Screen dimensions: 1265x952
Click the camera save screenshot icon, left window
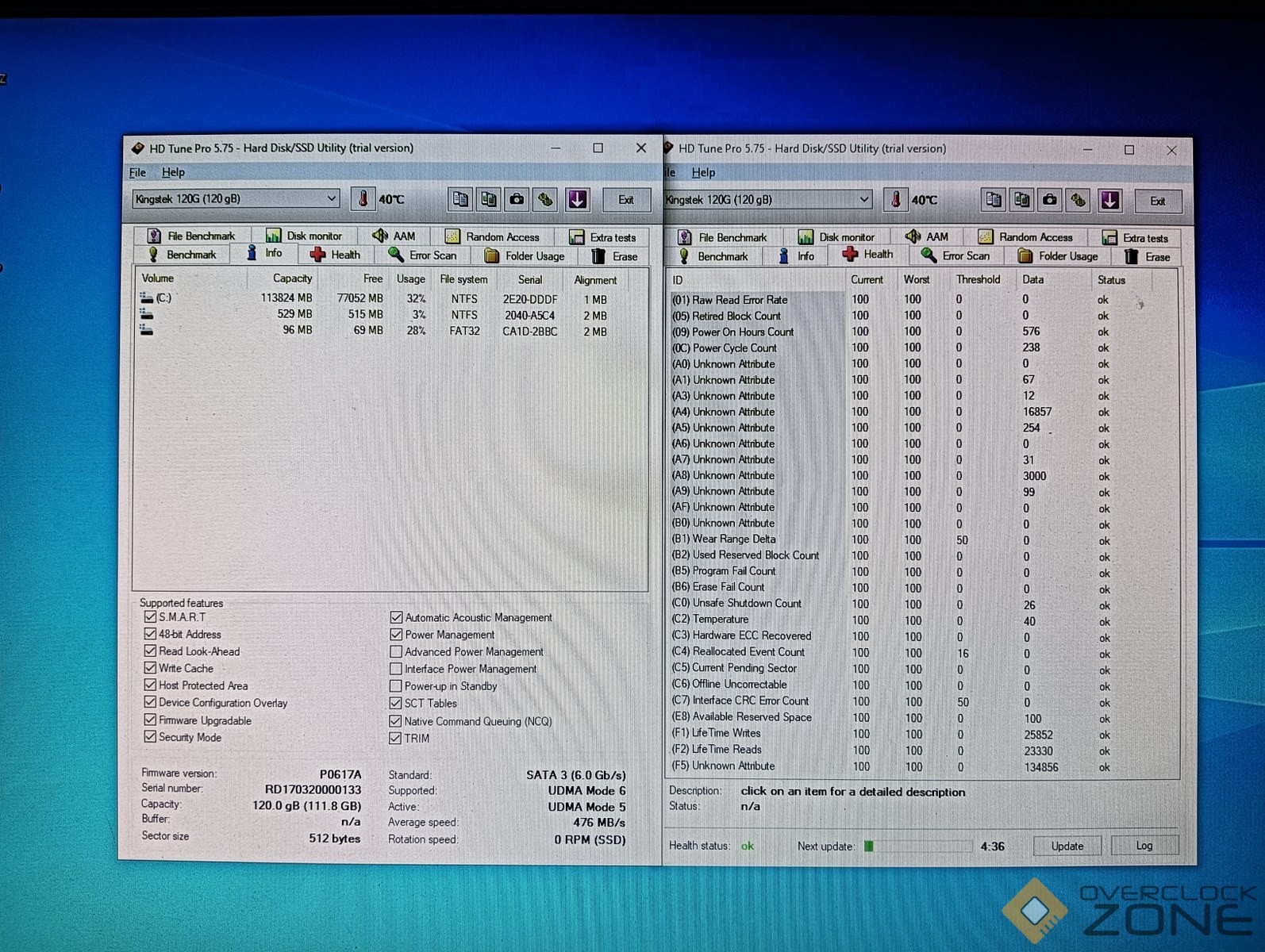tap(517, 199)
